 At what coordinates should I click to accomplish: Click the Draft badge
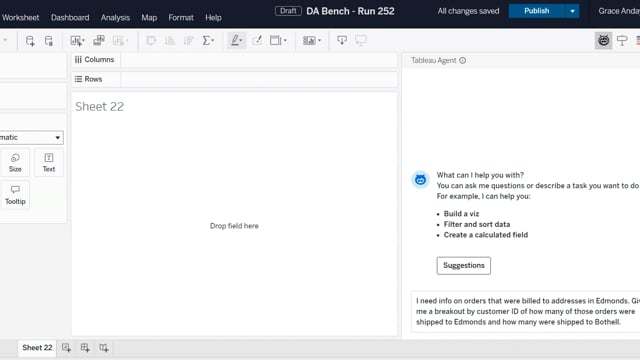pyautogui.click(x=288, y=11)
